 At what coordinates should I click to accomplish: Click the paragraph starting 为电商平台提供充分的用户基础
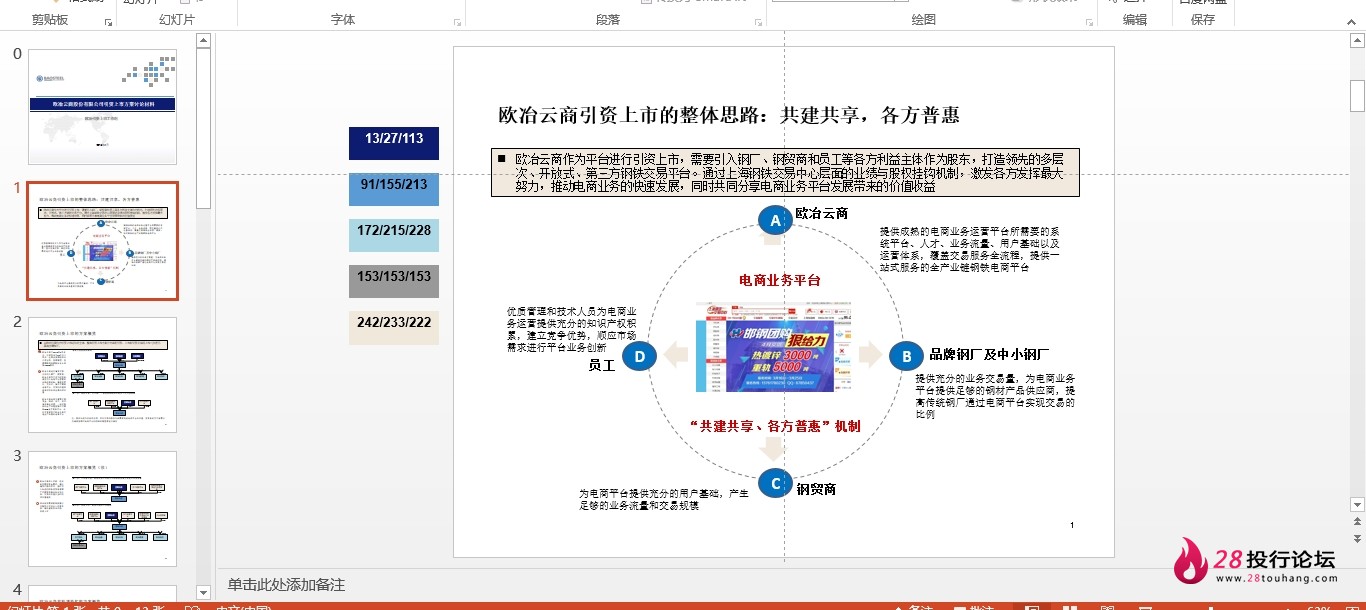click(664, 499)
